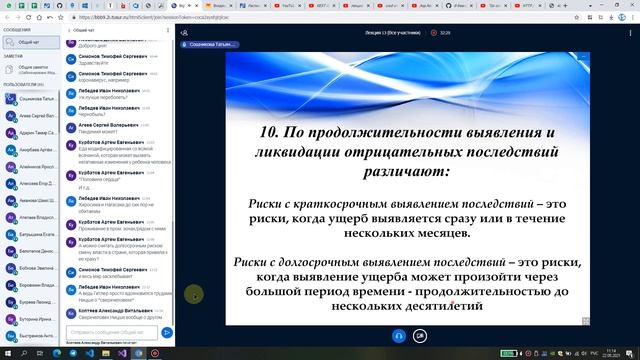Click the browser URL address bar
Image resolution: width=640 pixels, height=360 pixels.
coord(322,18)
